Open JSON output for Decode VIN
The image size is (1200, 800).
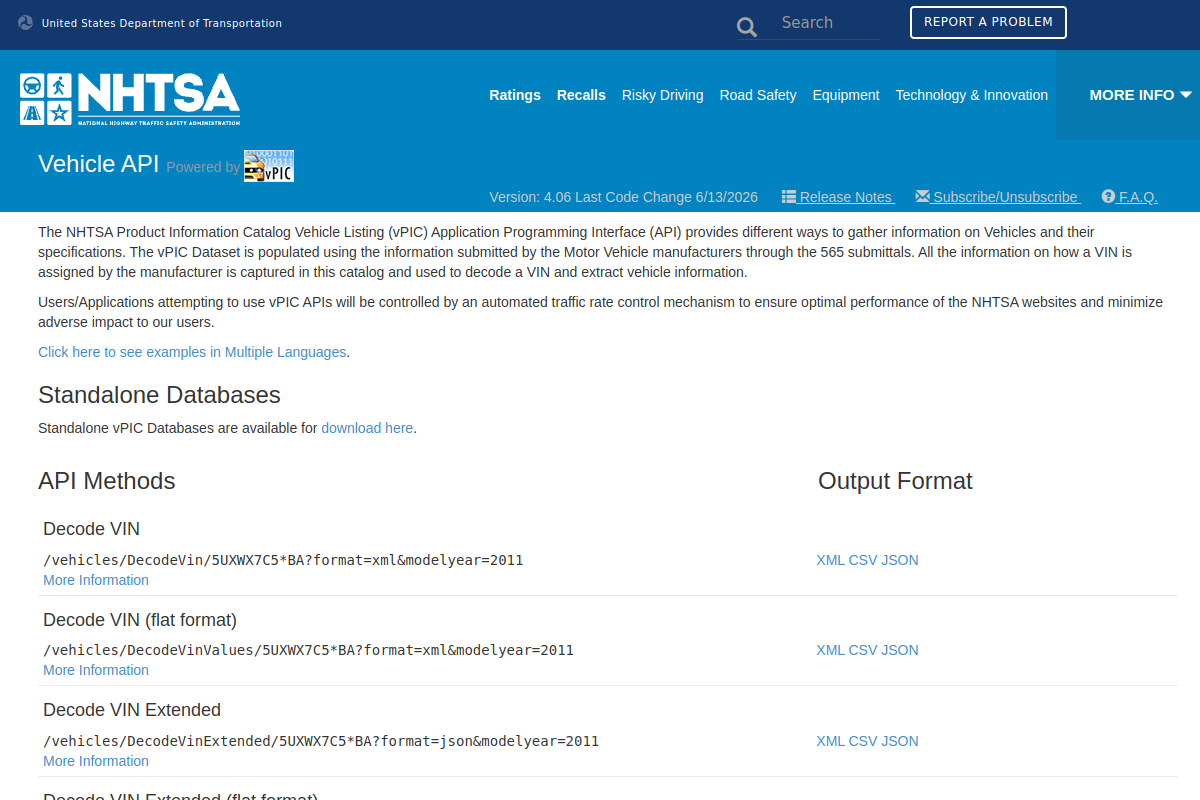(x=900, y=560)
